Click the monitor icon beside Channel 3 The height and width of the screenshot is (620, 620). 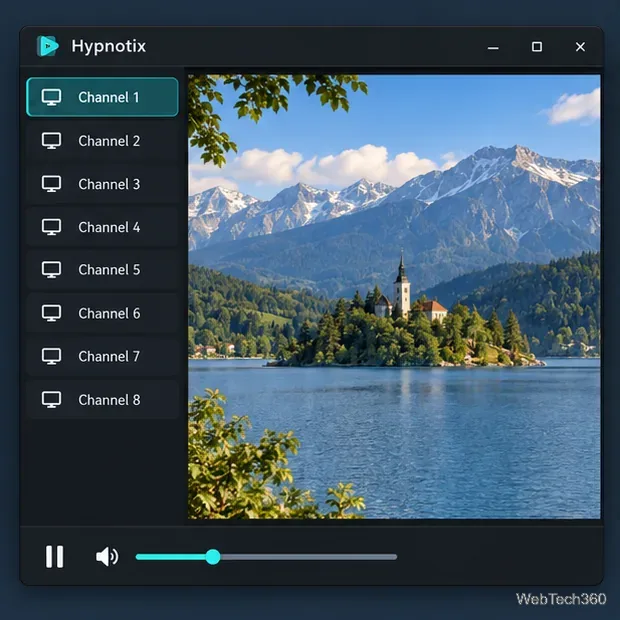pos(51,184)
